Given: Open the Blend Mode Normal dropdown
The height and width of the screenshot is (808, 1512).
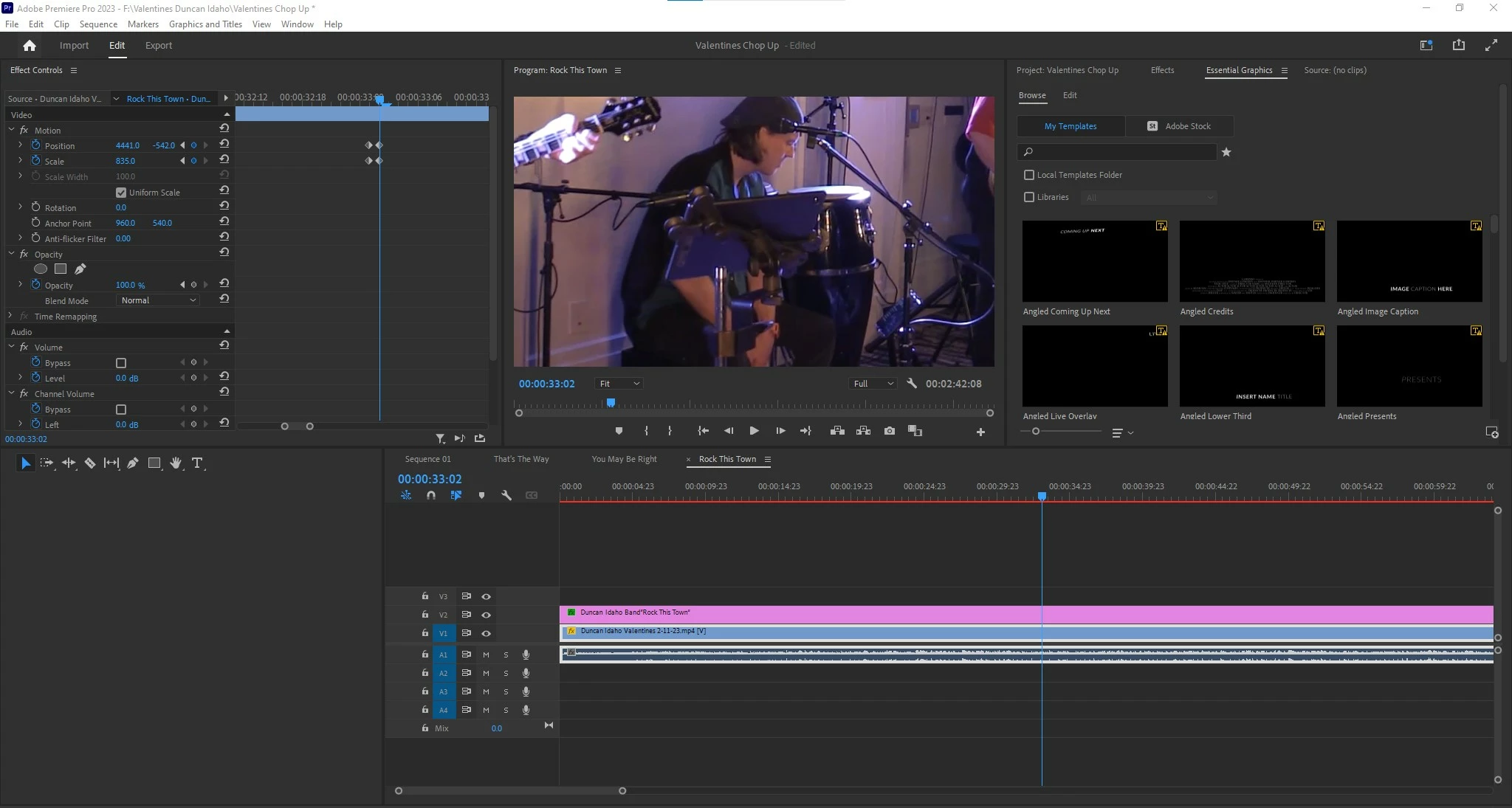Looking at the screenshot, I should click(x=158, y=300).
